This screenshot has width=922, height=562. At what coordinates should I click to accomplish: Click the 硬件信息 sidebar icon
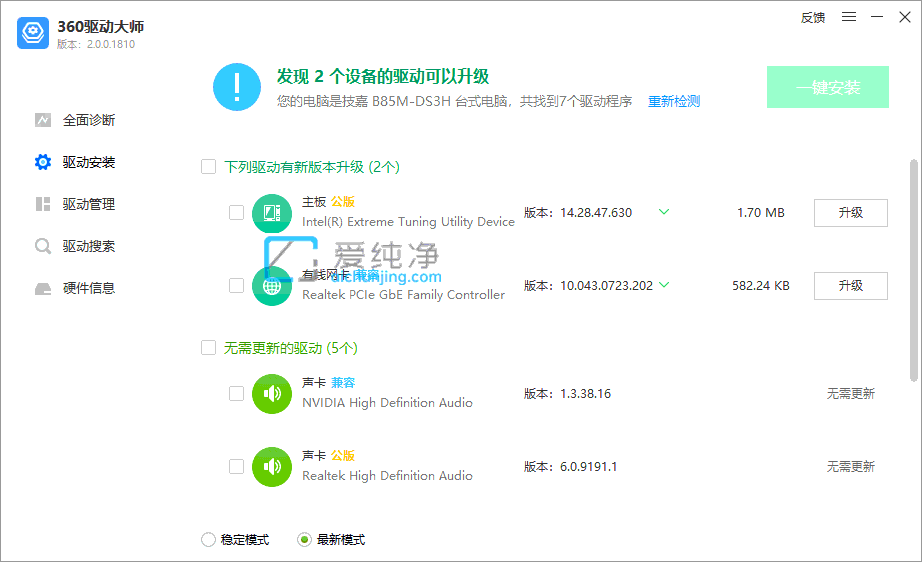pyautogui.click(x=43, y=289)
